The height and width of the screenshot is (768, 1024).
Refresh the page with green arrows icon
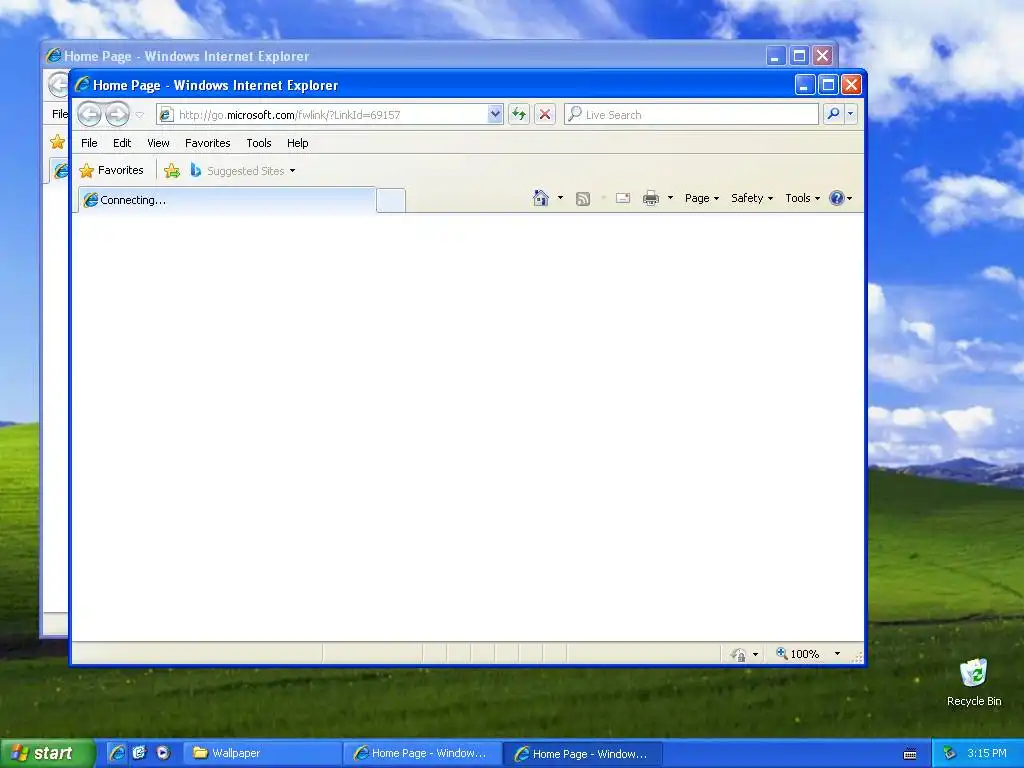tap(519, 114)
